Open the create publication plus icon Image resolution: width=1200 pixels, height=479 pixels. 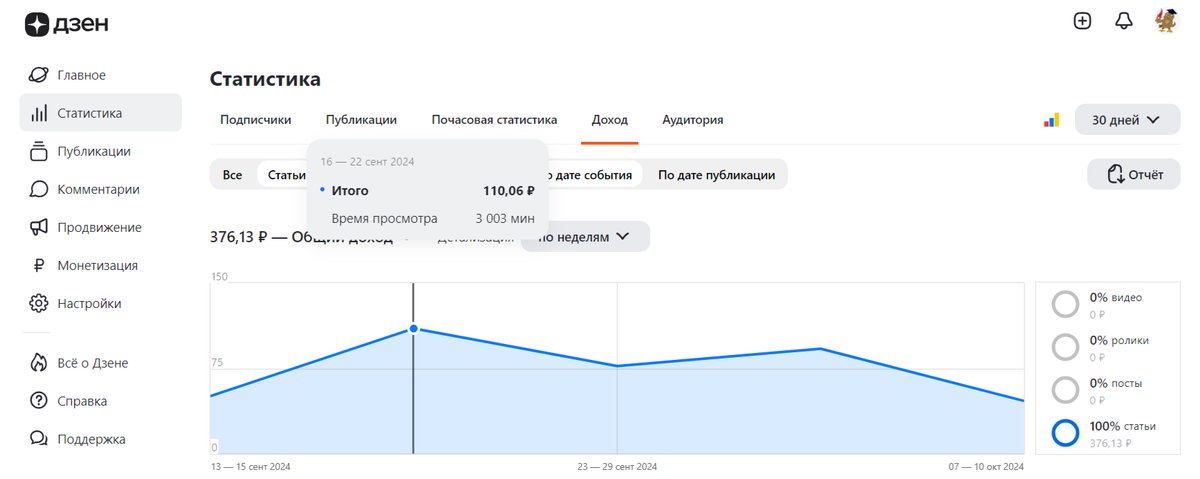[1082, 20]
